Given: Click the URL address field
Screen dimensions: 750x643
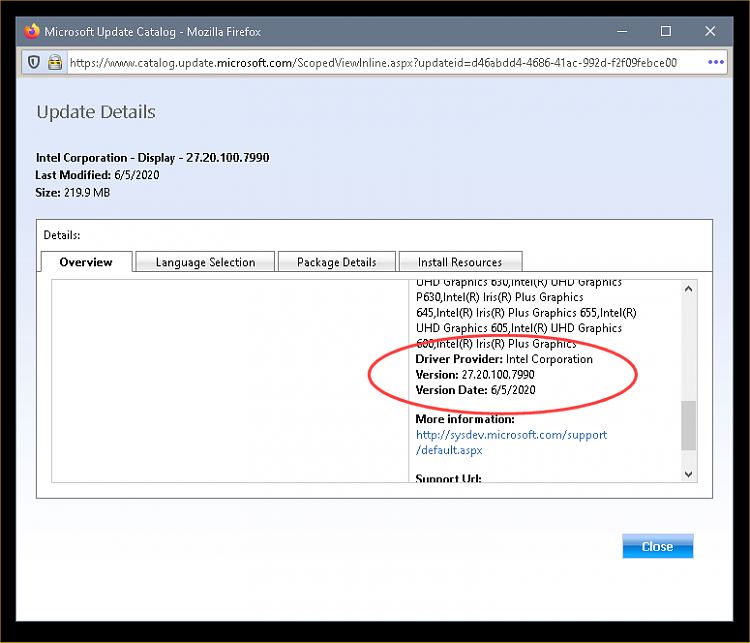Looking at the screenshot, I should point(373,63).
